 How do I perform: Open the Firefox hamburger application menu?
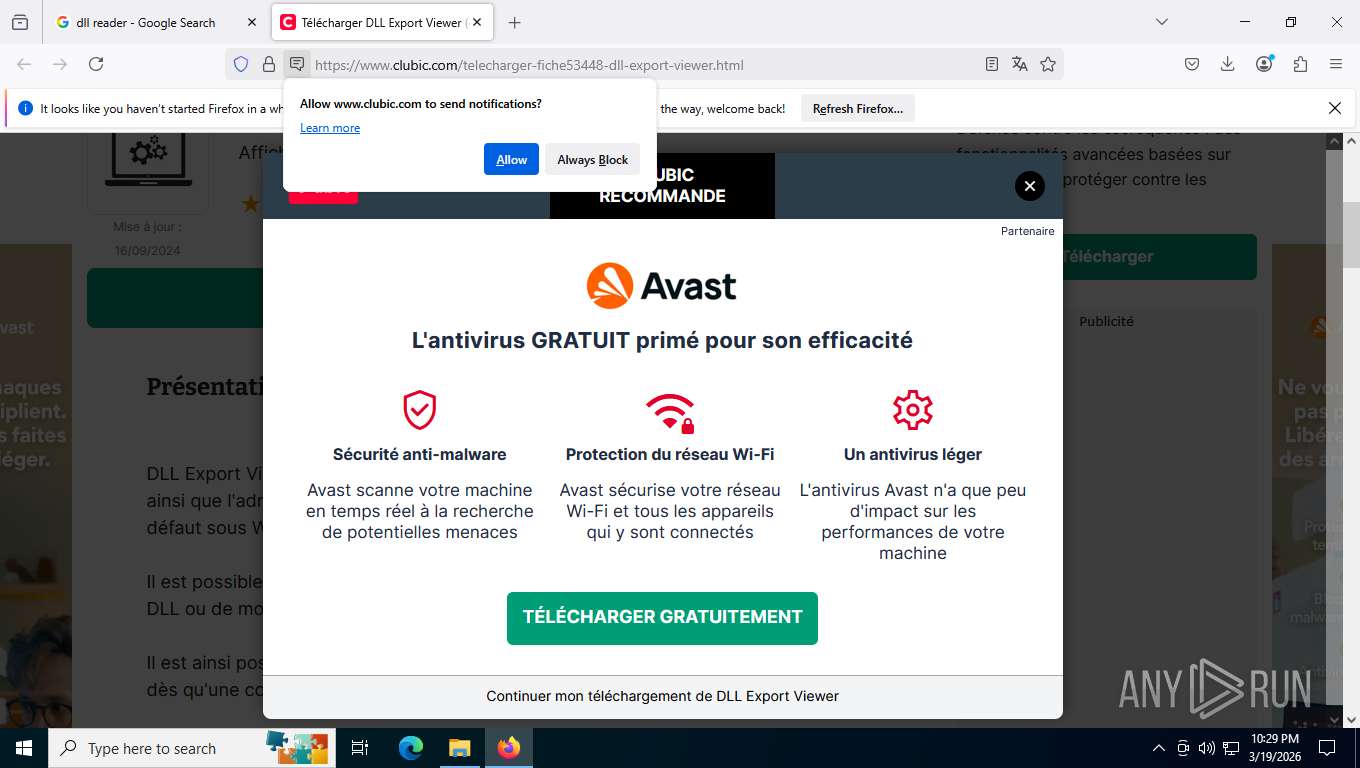click(1336, 64)
